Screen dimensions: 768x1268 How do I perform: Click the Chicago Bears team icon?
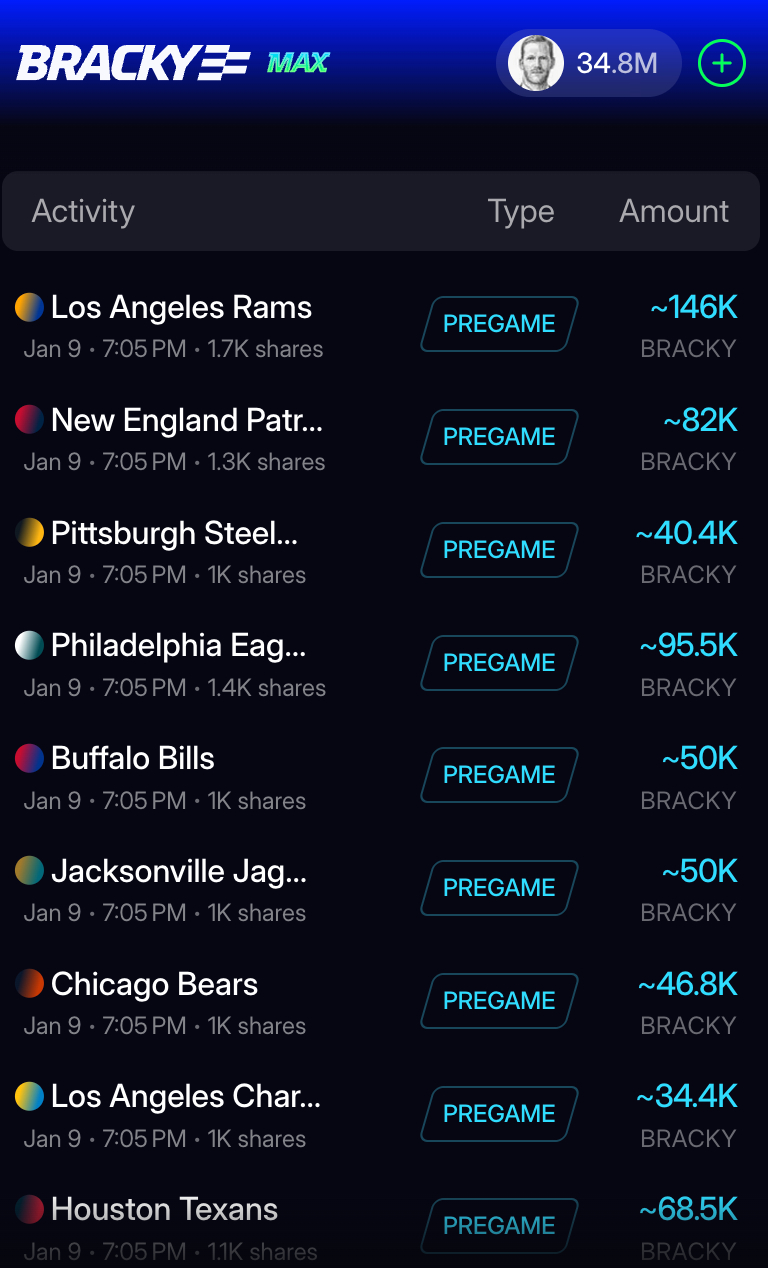tap(29, 984)
